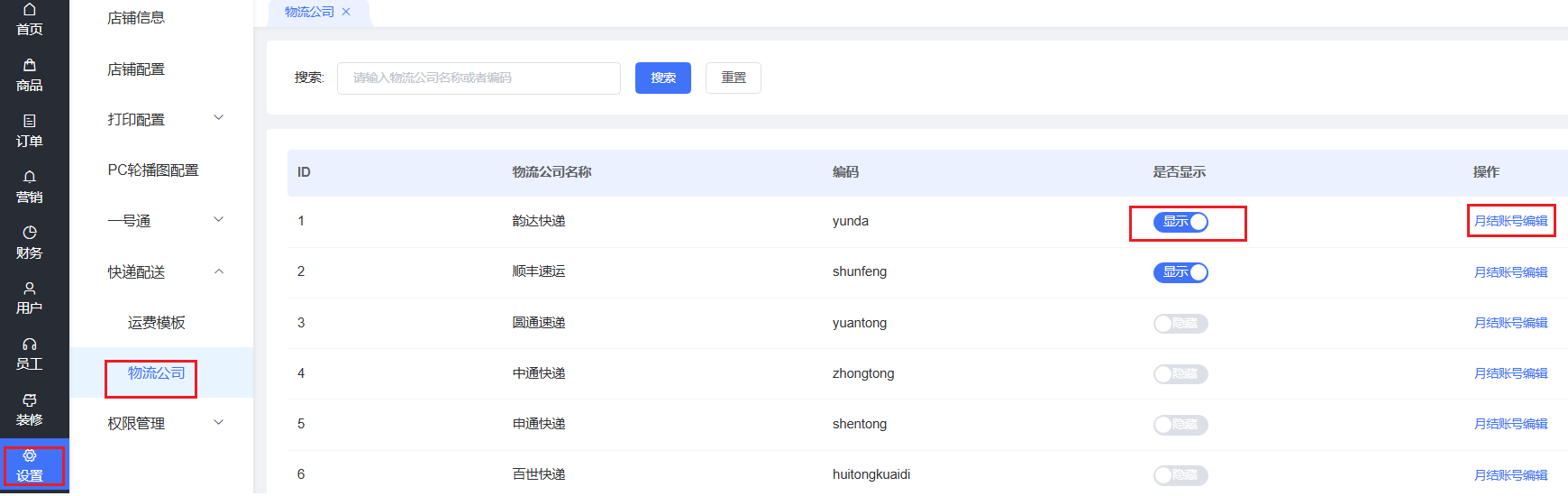1568x496 pixels.
Task: Collapse 快递配送 submenu arrow
Action: click(218, 271)
